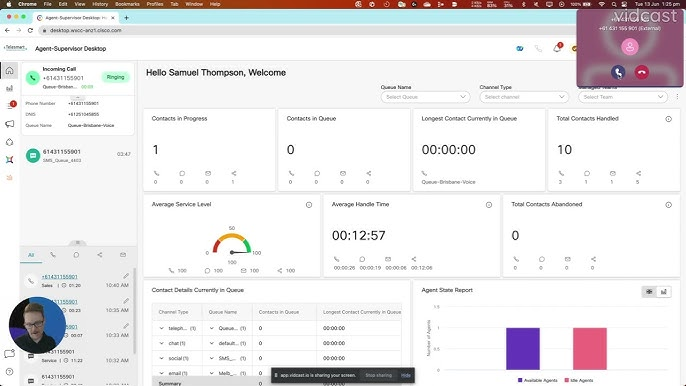Select the phone calls history tab
Image resolution: width=686 pixels, height=386 pixels.
[x=53, y=255]
